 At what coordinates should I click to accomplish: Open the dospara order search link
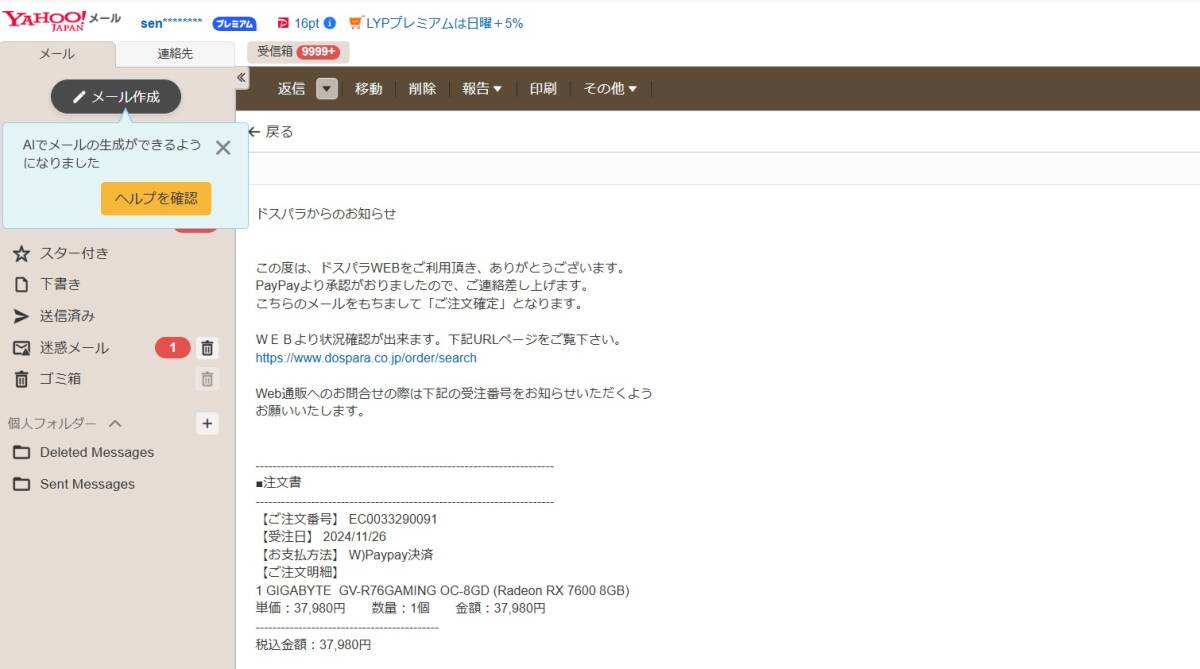coord(366,357)
